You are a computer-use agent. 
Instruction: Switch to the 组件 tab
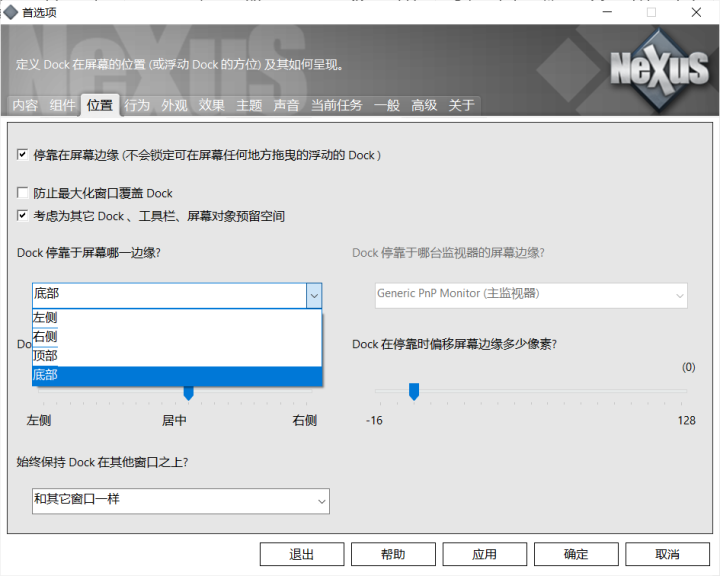(62, 106)
